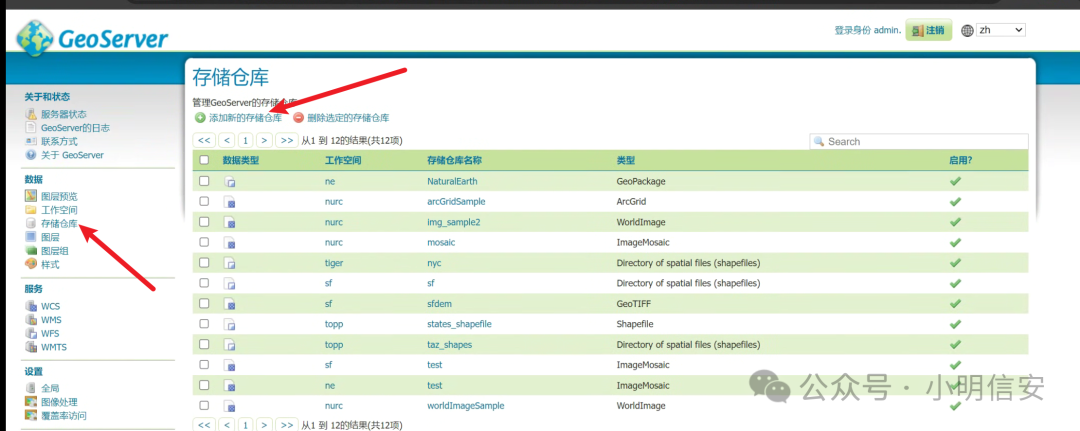
Task: Click the WCS service icon
Action: point(31,306)
